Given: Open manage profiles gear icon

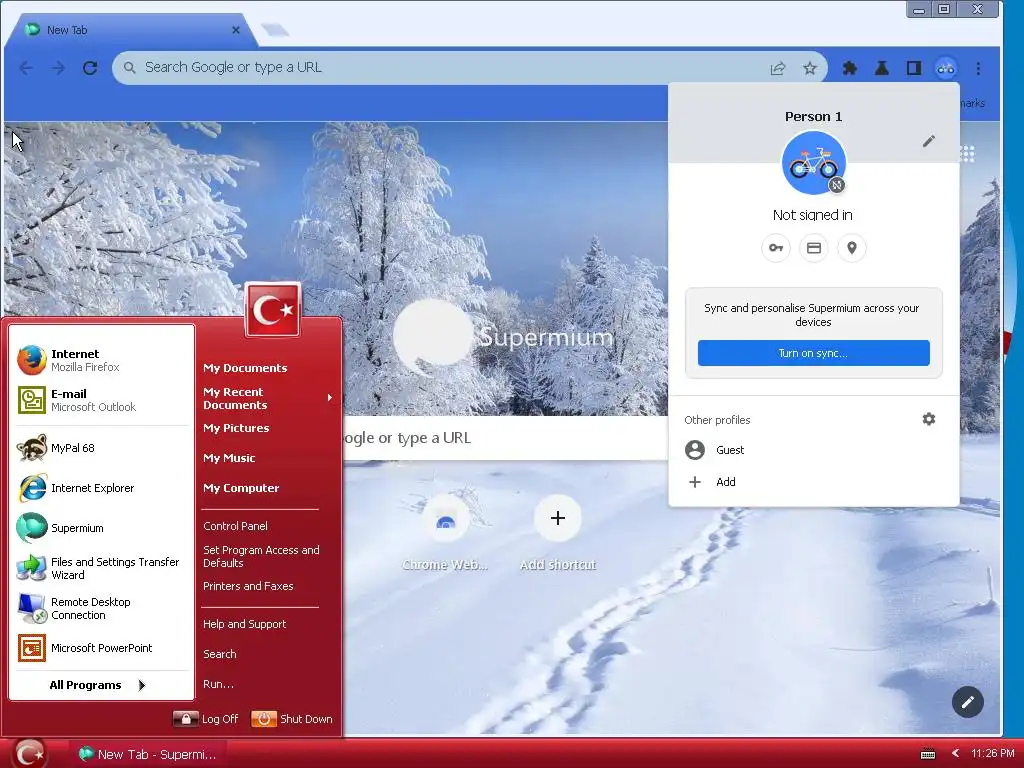Looking at the screenshot, I should tap(929, 419).
